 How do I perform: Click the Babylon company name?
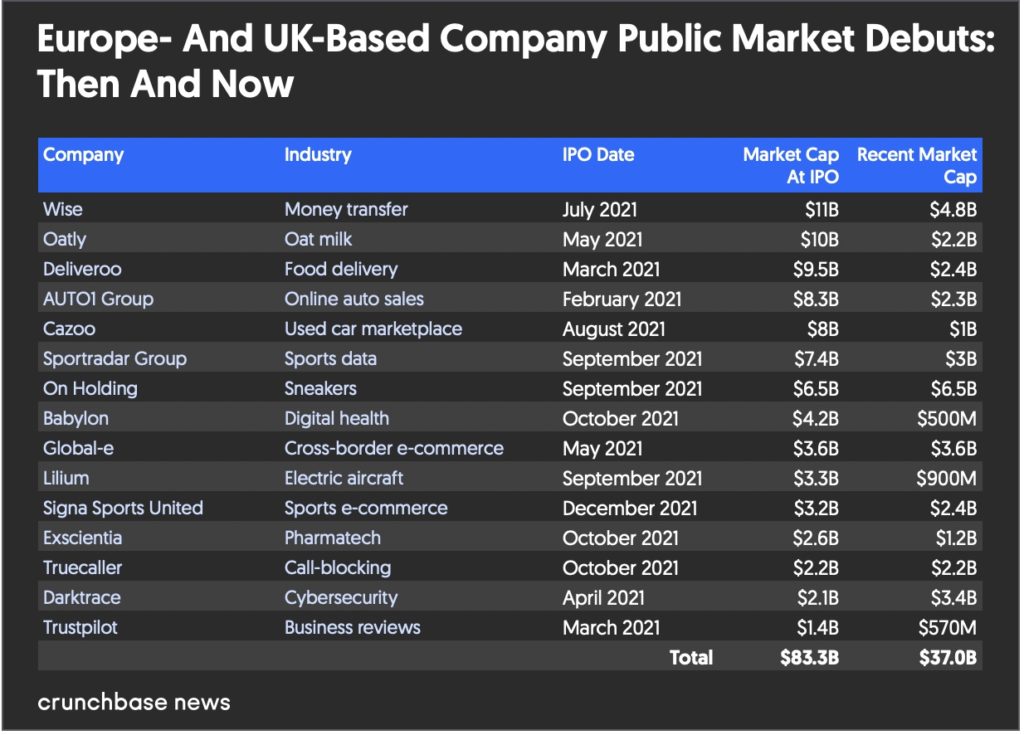coord(76,418)
